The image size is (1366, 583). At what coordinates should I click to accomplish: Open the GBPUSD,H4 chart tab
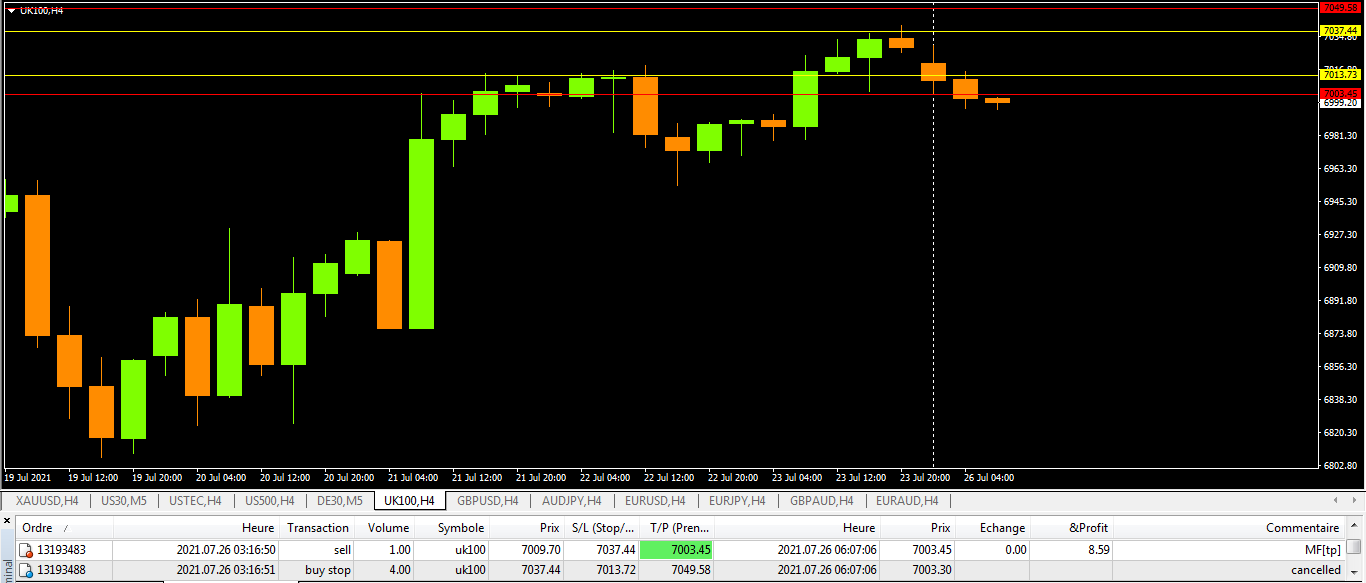point(487,501)
